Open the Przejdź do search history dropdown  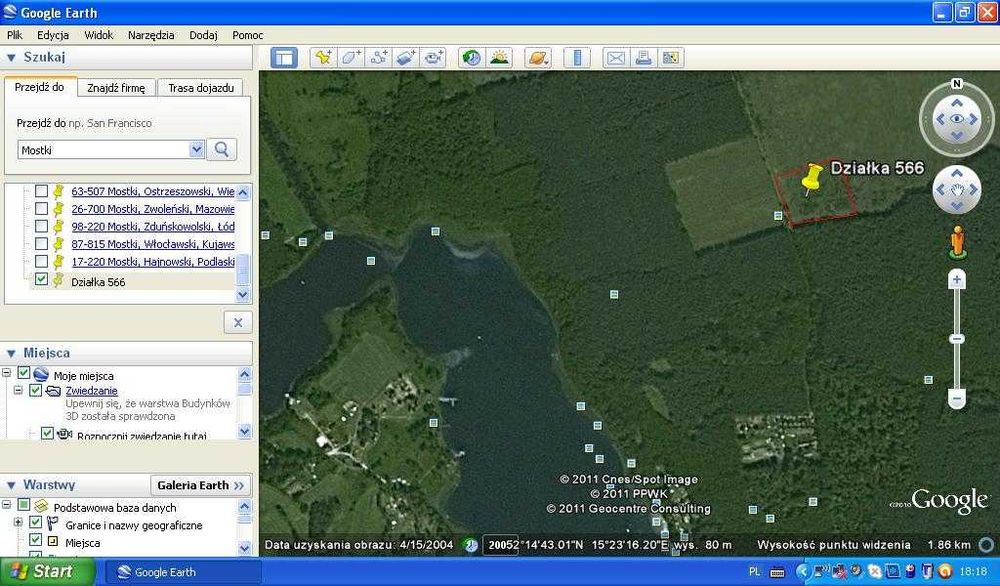[x=196, y=150]
